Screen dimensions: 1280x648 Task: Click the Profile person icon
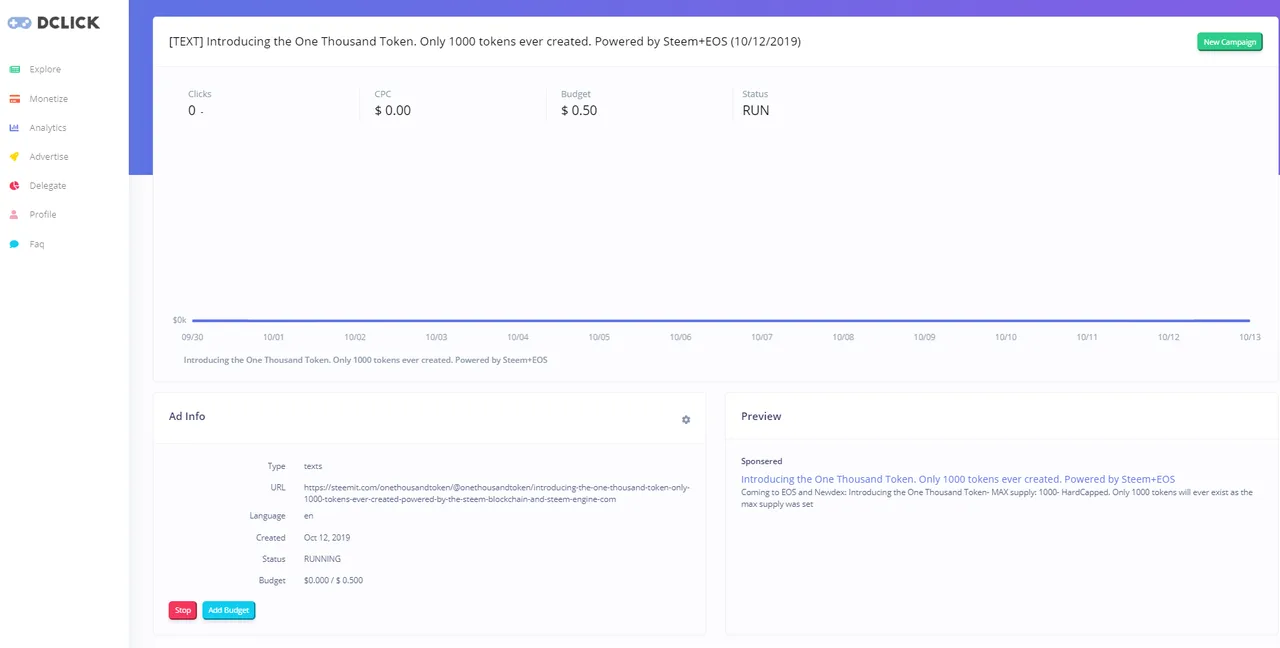14,215
